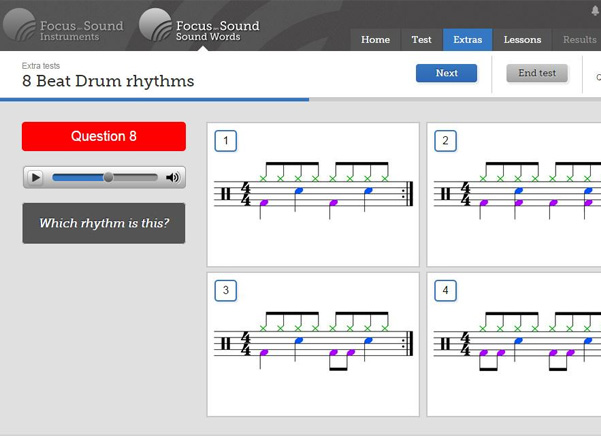Go to the Home tab
601x436 pixels.
point(375,39)
